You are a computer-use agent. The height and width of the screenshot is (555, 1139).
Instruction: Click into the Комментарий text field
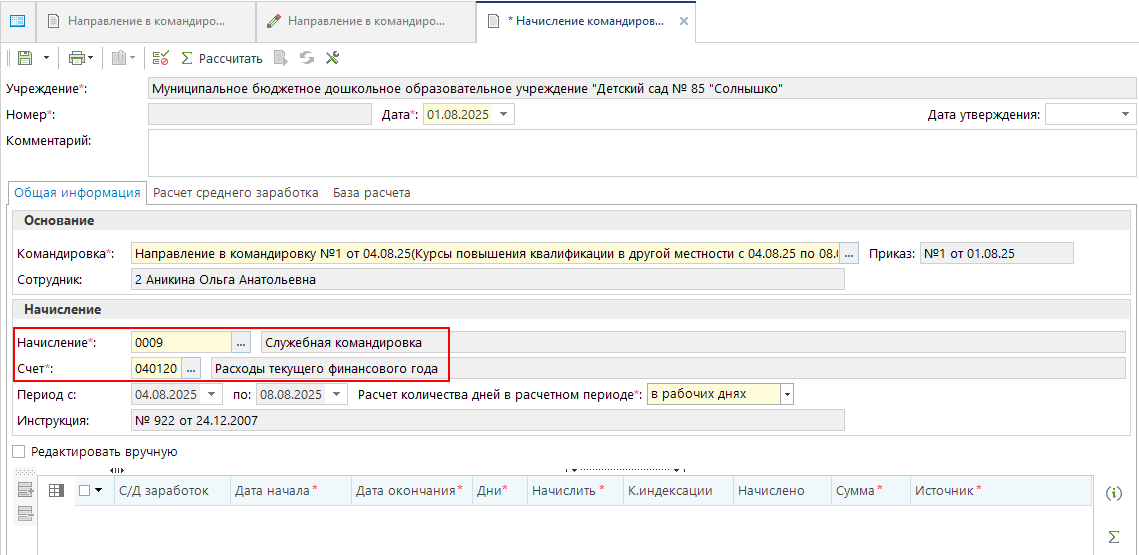[640, 152]
